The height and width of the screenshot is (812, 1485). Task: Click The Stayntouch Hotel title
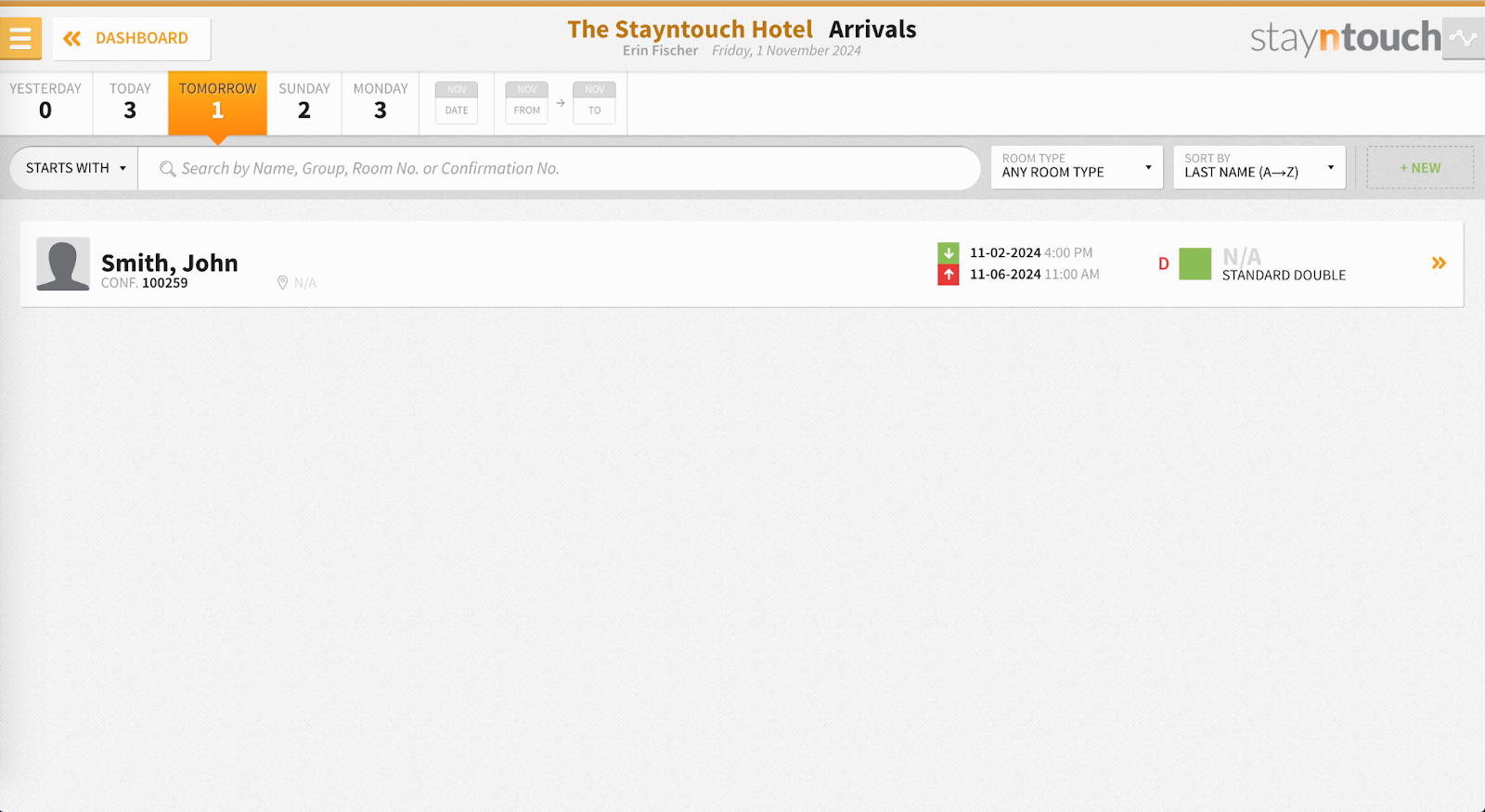690,30
